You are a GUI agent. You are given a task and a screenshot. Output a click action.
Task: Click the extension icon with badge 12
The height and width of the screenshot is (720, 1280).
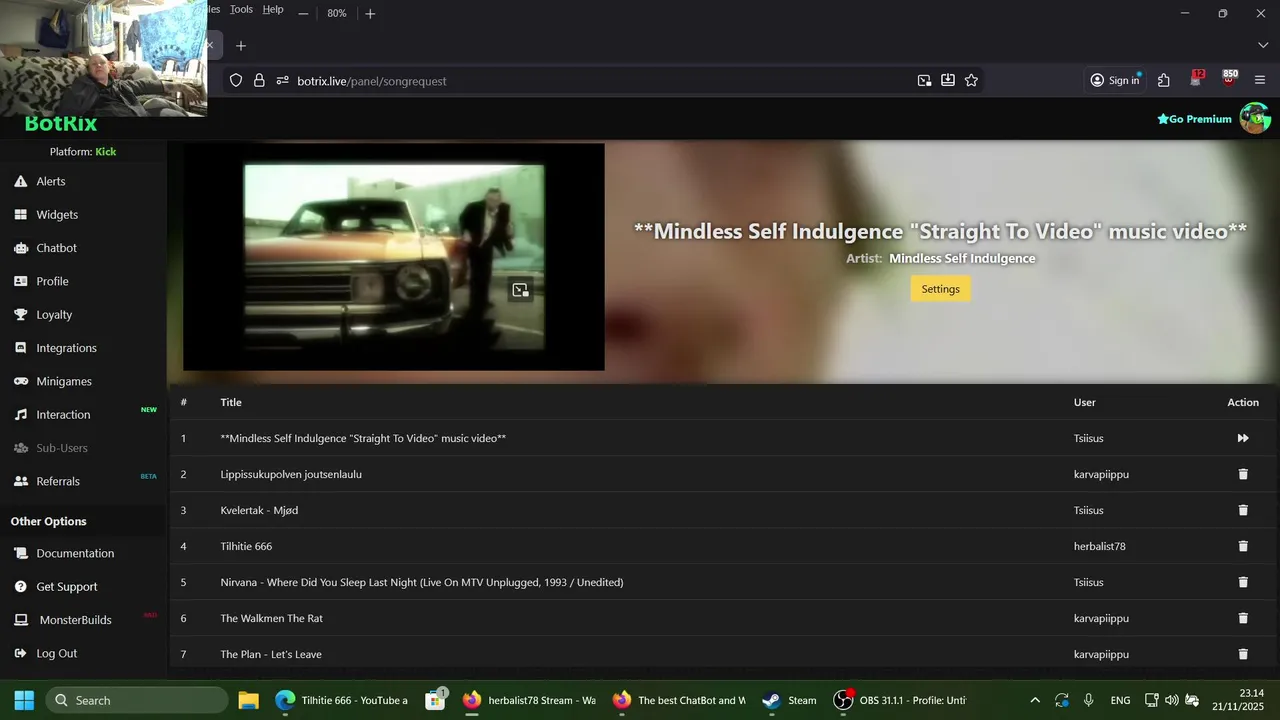1196,79
